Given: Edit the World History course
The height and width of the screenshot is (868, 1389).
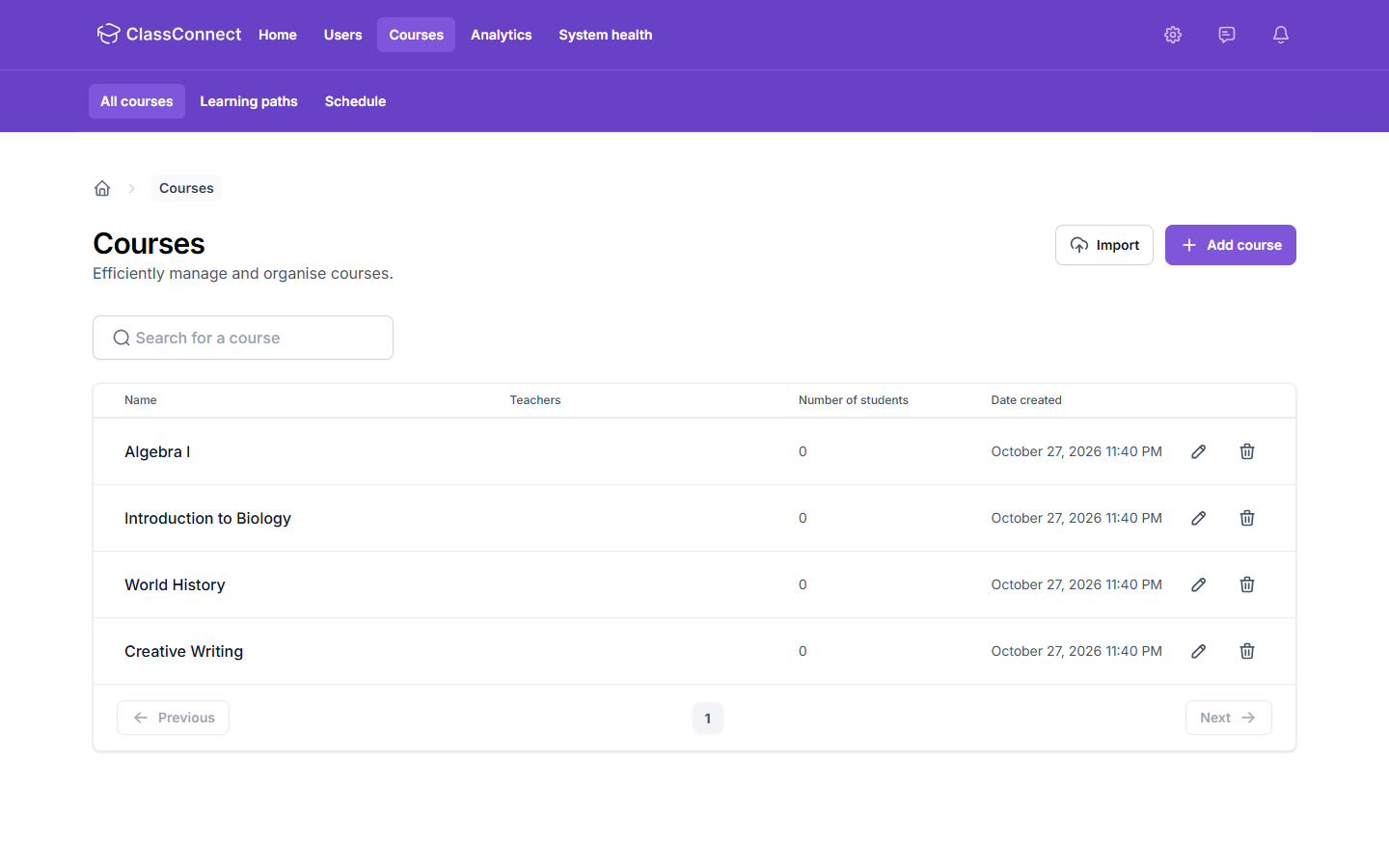Looking at the screenshot, I should (1199, 584).
